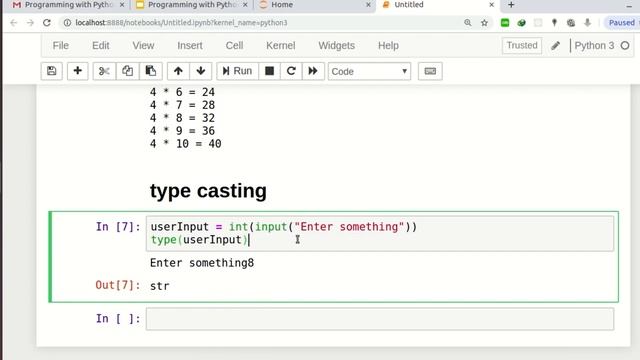Open the Kernel menu
640x360 pixels.
pos(280,46)
